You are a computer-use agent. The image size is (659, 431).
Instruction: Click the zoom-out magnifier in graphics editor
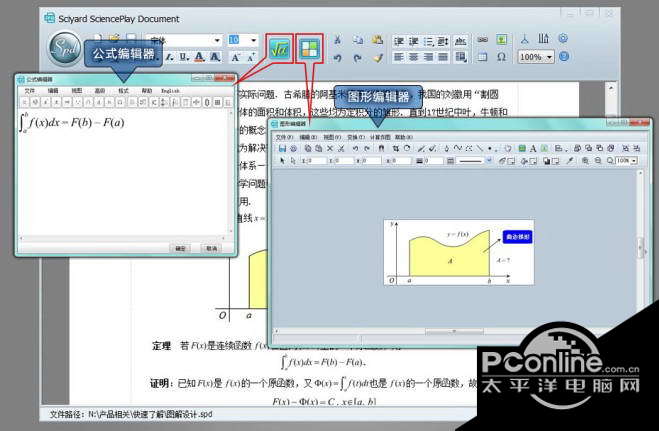[x=598, y=160]
